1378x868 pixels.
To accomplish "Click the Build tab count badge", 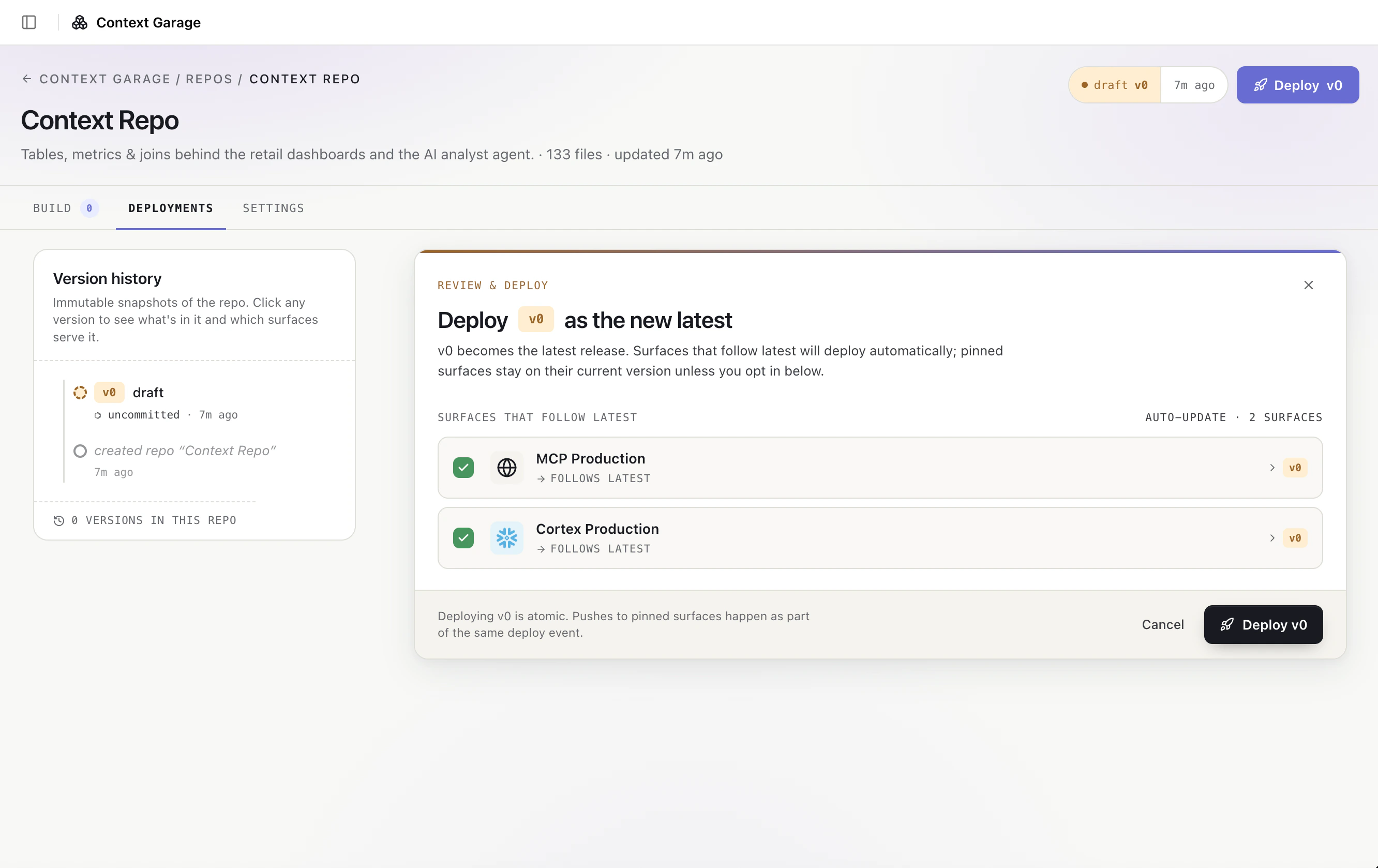I will tap(89, 208).
